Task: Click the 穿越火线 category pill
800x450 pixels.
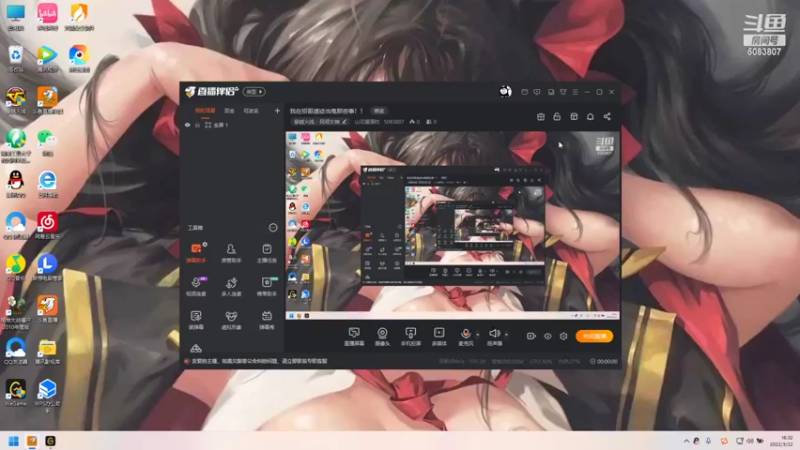Action: tap(320, 121)
